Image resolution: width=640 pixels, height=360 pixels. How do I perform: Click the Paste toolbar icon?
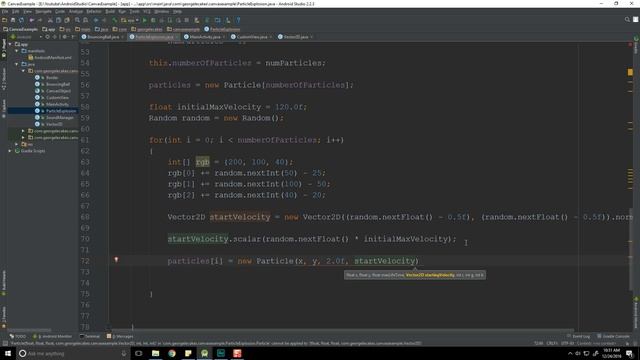(x=67, y=20)
